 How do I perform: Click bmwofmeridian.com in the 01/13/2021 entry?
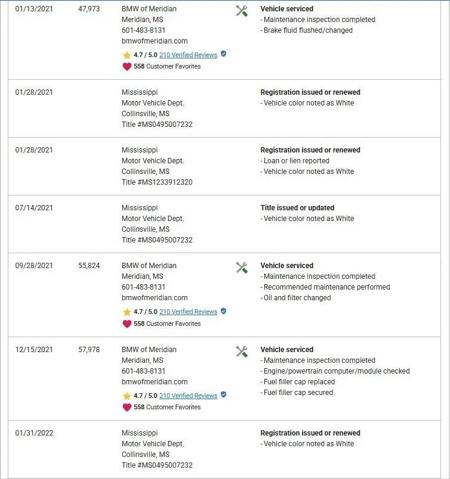(155, 41)
